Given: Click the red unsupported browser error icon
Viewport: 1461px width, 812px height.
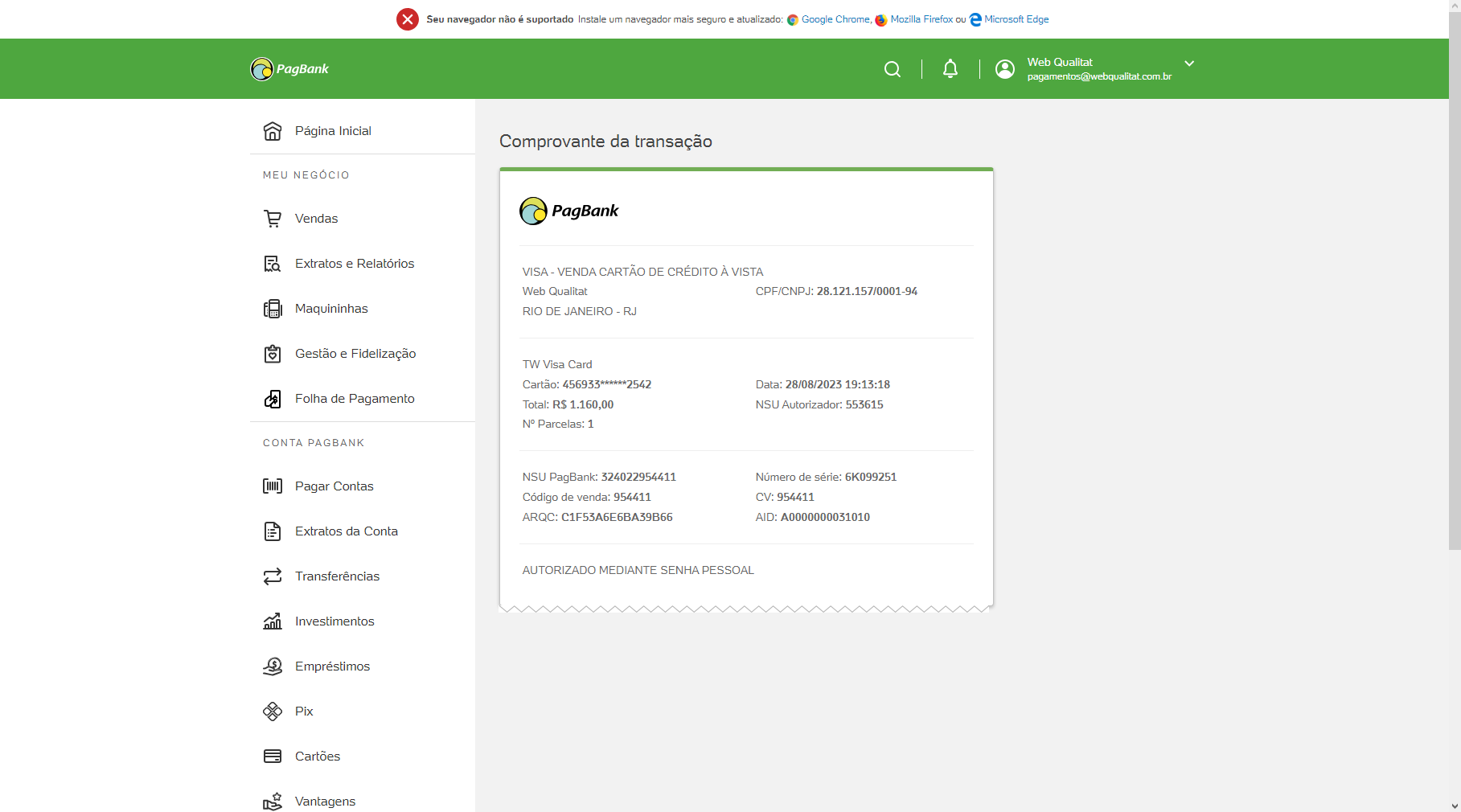Looking at the screenshot, I should [x=408, y=19].
